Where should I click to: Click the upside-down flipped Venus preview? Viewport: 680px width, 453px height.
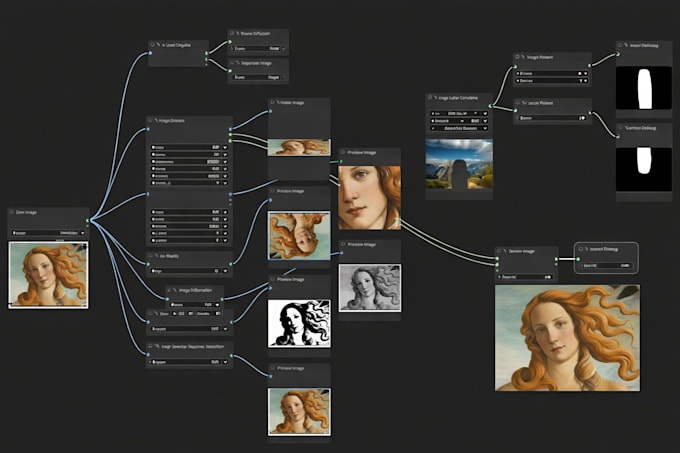299,235
